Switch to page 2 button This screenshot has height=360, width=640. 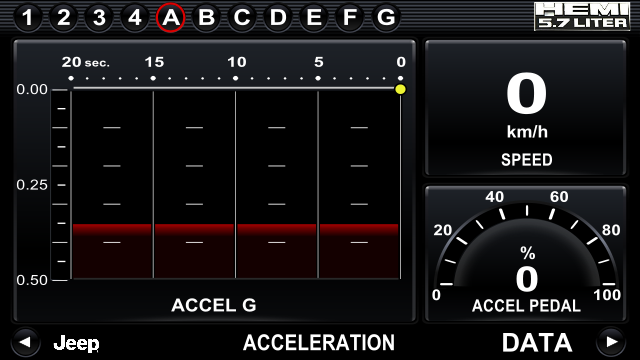[x=63, y=18]
